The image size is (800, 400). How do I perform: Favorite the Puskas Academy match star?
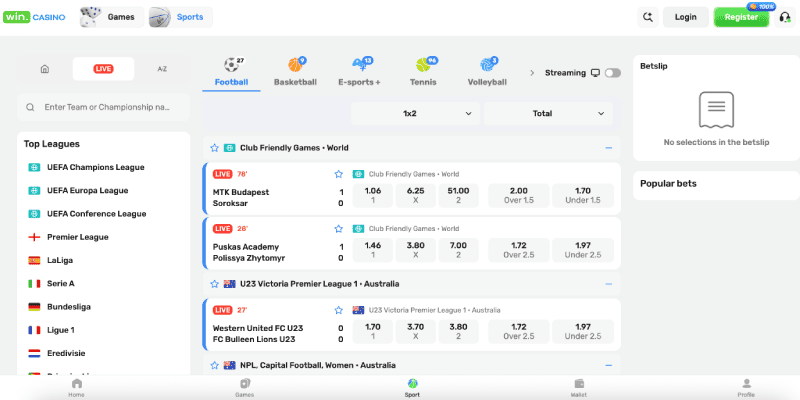pos(338,229)
